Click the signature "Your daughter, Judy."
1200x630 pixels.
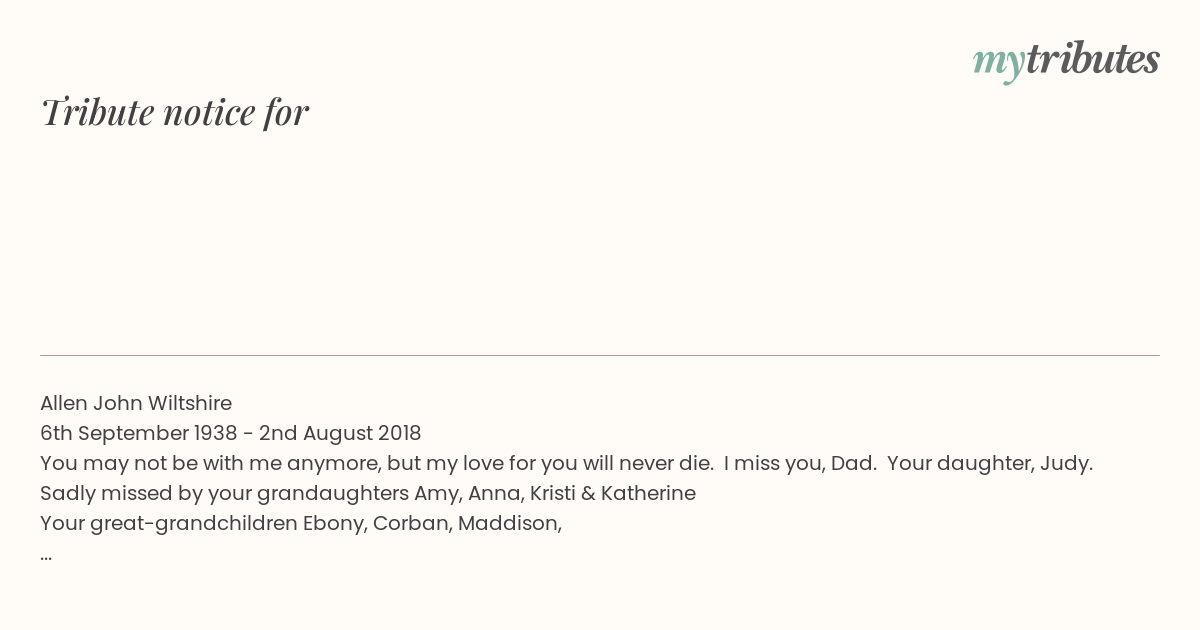click(990, 463)
